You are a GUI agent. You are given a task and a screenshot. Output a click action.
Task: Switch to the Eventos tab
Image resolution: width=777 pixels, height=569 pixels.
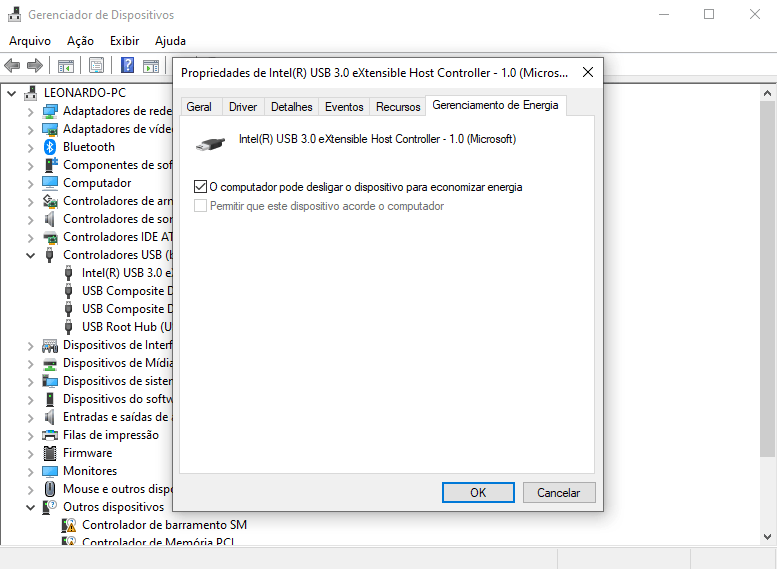pos(344,107)
